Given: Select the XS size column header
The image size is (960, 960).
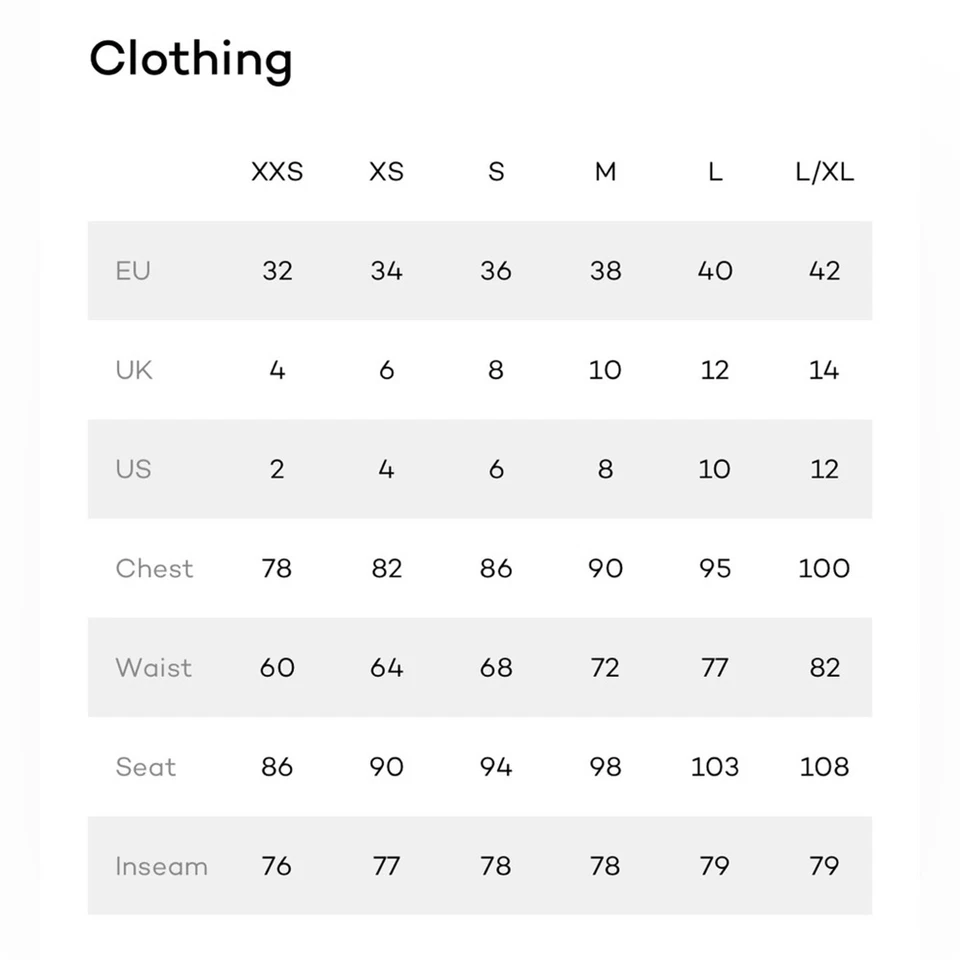Looking at the screenshot, I should 386,172.
